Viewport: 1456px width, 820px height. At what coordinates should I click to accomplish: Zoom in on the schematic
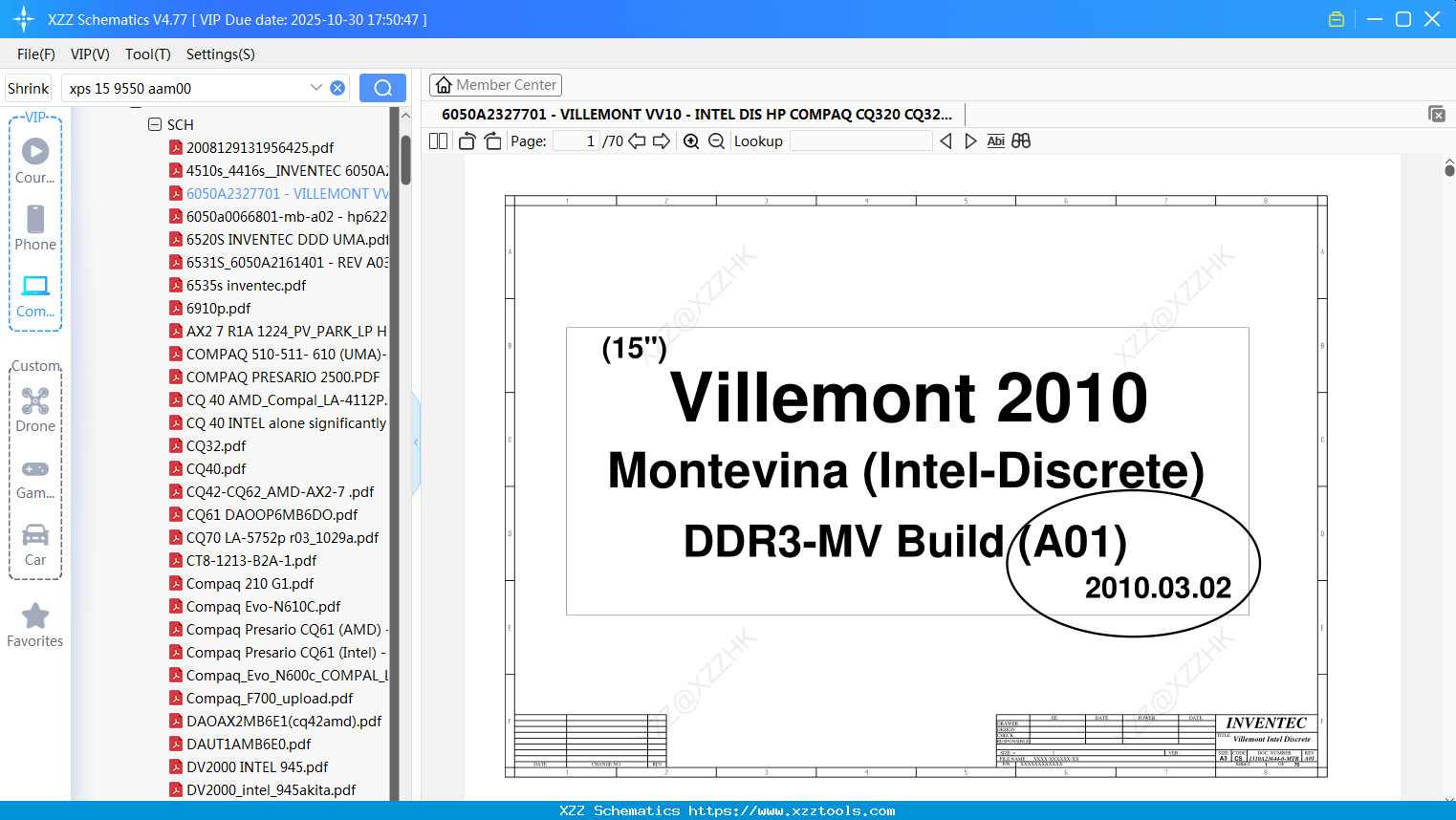691,140
